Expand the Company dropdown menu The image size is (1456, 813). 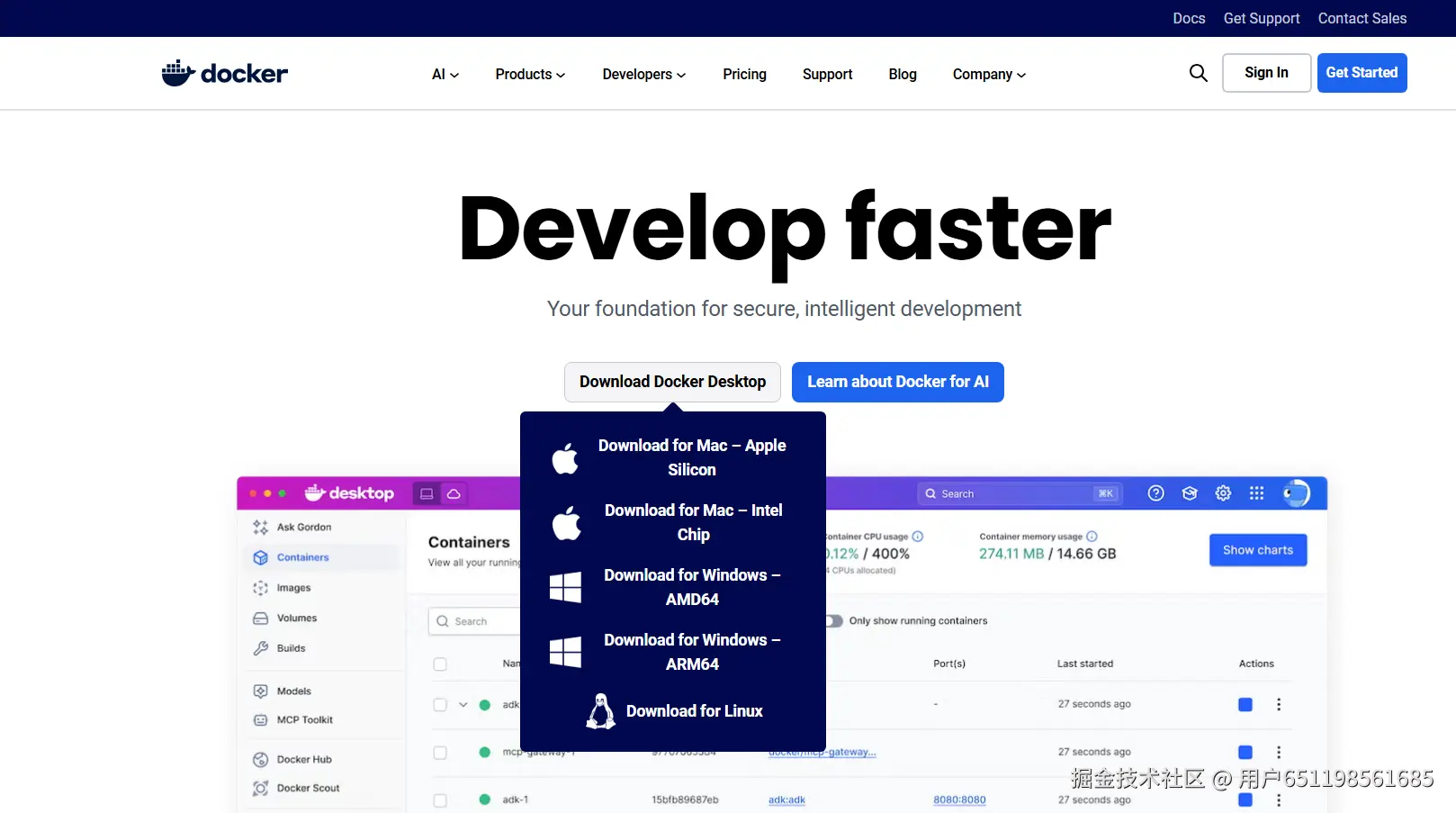[989, 75]
